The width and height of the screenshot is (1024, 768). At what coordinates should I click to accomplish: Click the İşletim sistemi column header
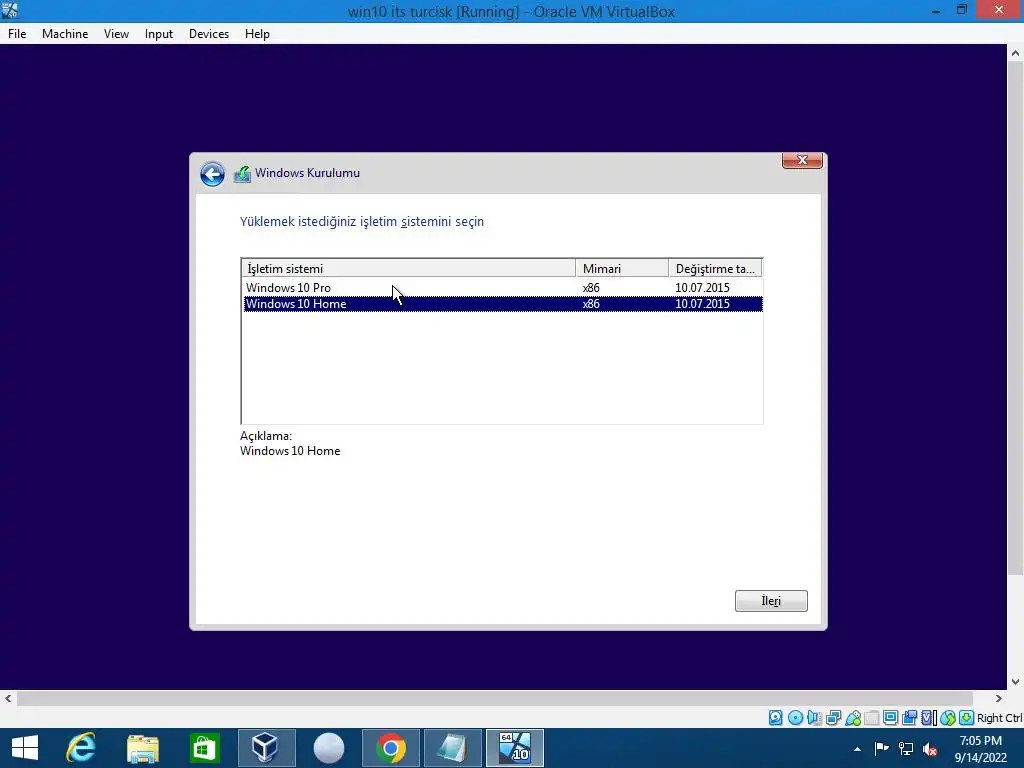tap(409, 268)
